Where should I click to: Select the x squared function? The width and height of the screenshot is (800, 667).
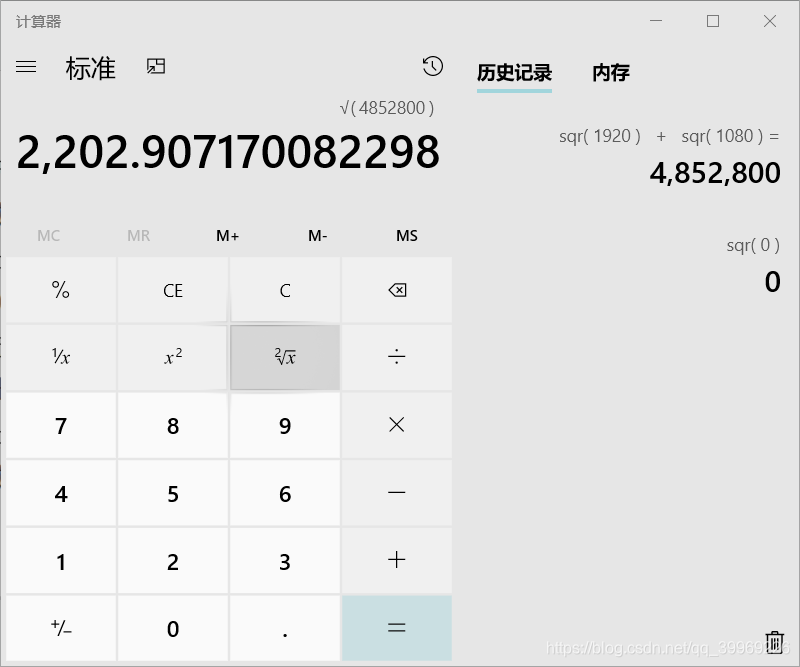[172, 357]
